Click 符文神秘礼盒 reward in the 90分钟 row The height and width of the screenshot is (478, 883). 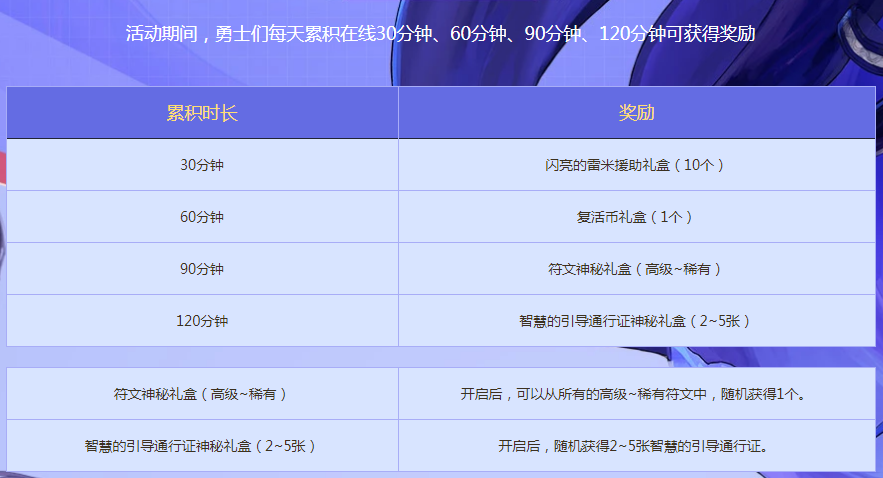(x=636, y=269)
